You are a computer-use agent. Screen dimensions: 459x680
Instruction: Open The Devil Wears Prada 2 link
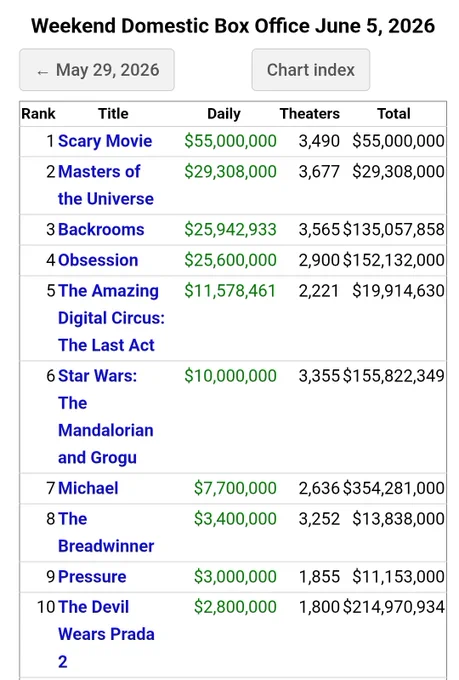click(x=106, y=634)
